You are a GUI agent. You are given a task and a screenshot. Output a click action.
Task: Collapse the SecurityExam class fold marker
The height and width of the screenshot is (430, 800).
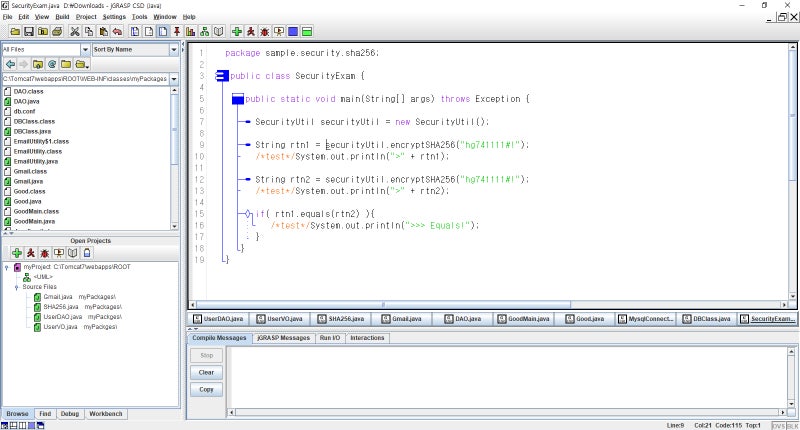221,76
